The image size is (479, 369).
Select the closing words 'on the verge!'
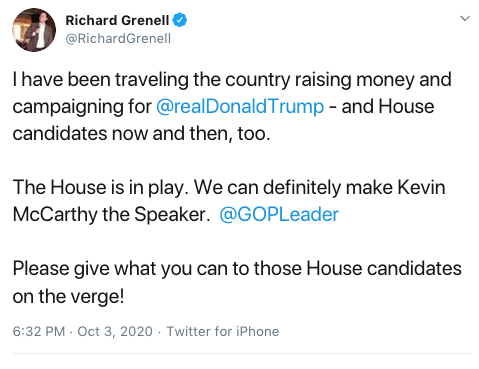pyautogui.click(x=68, y=296)
